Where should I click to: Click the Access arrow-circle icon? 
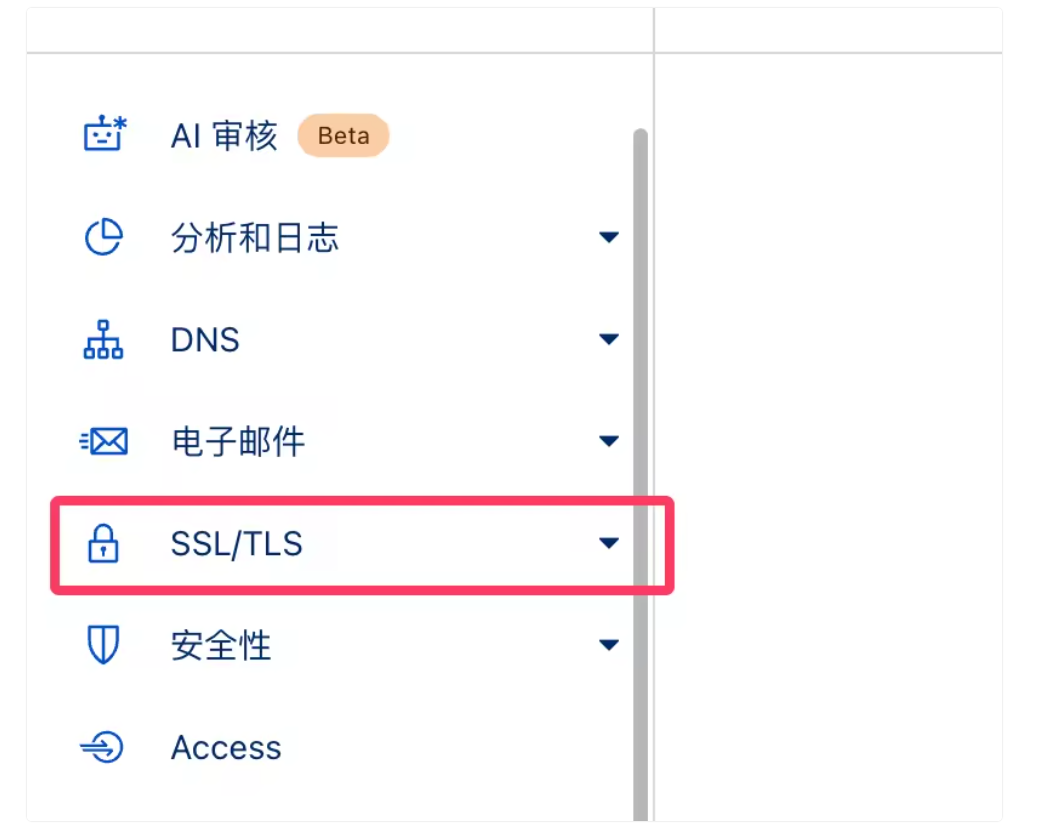(102, 748)
